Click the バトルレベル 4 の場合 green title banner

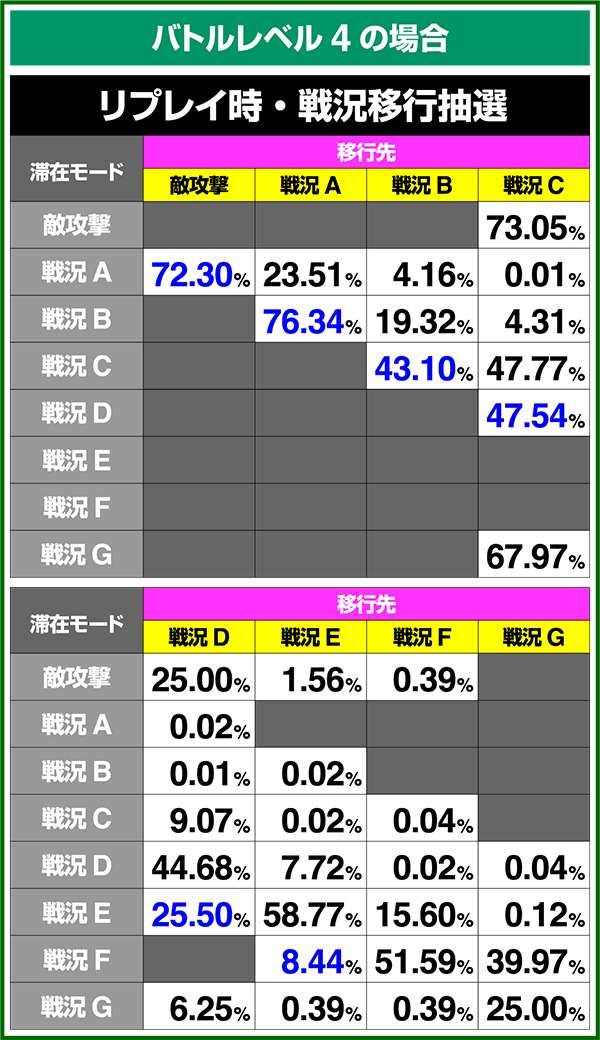pyautogui.click(x=300, y=38)
